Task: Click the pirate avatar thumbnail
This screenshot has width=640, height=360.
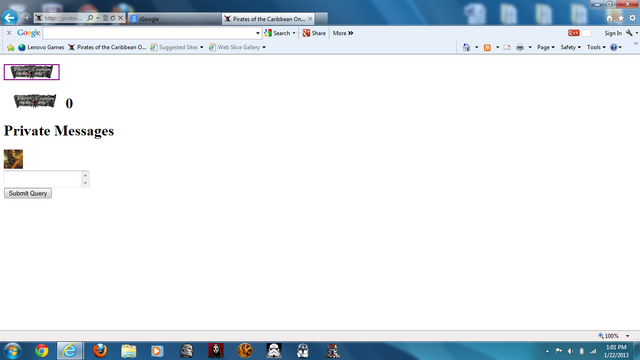Action: 13,159
